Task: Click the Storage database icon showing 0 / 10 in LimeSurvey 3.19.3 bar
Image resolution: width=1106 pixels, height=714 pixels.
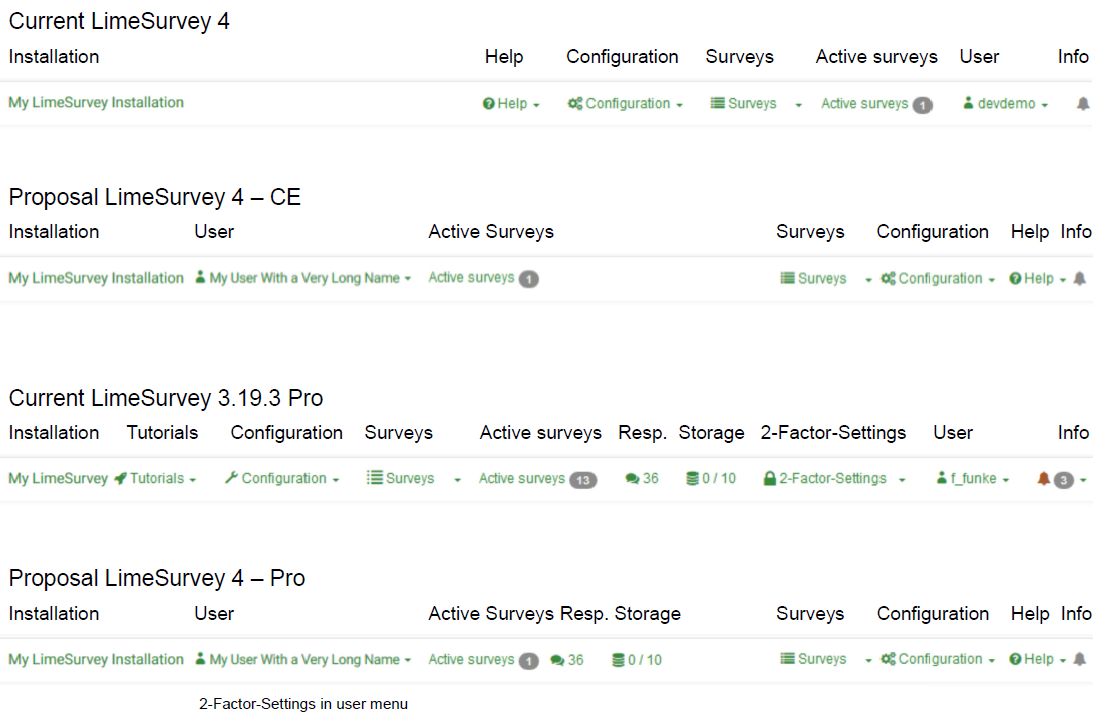Action: coord(692,479)
